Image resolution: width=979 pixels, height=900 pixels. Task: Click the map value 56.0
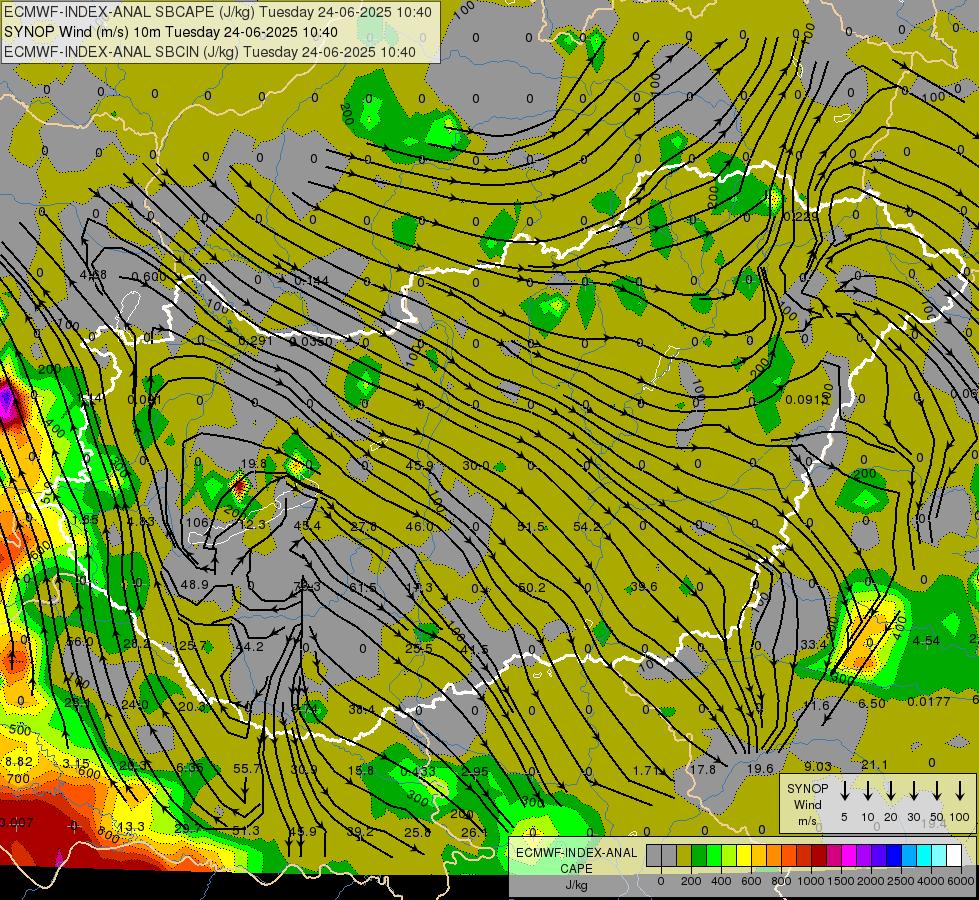(x=79, y=642)
